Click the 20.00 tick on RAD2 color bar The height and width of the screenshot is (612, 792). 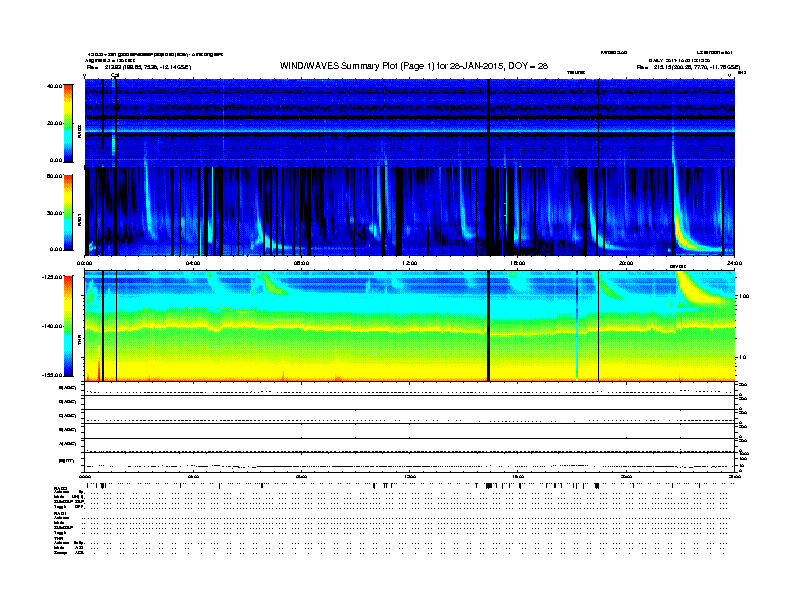(55, 123)
